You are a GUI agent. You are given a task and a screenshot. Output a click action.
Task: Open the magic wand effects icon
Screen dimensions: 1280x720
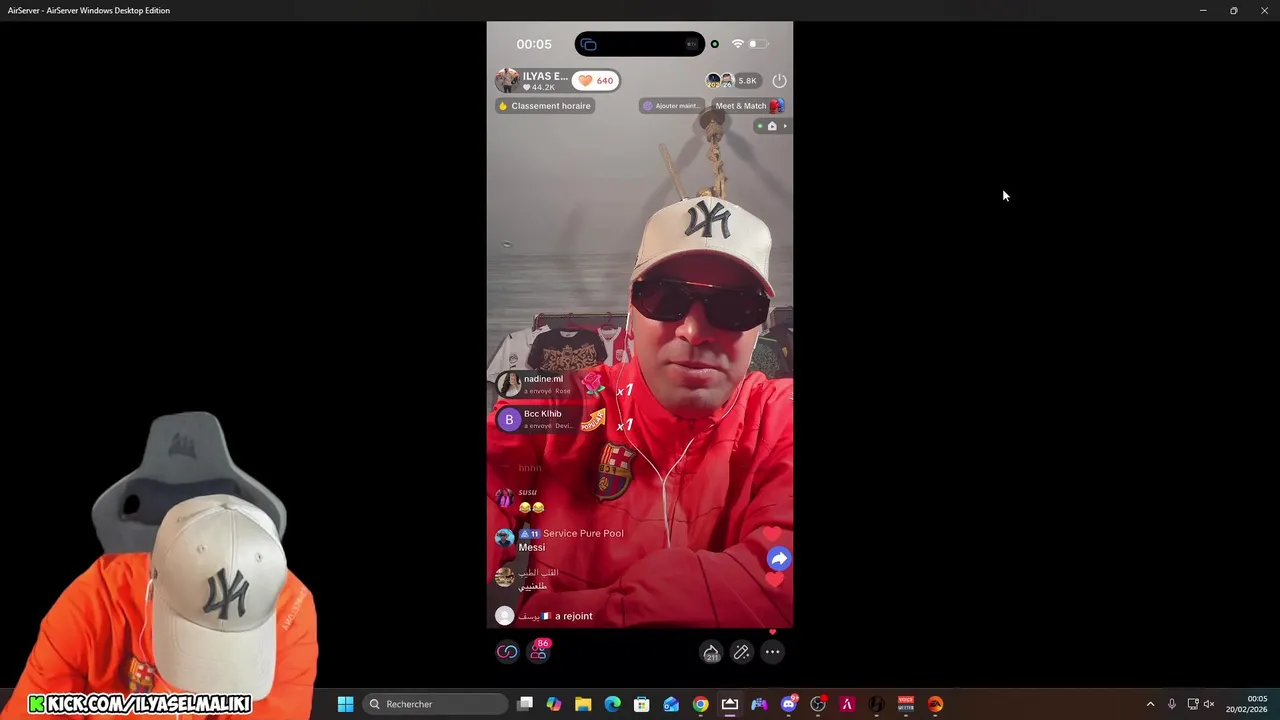741,652
